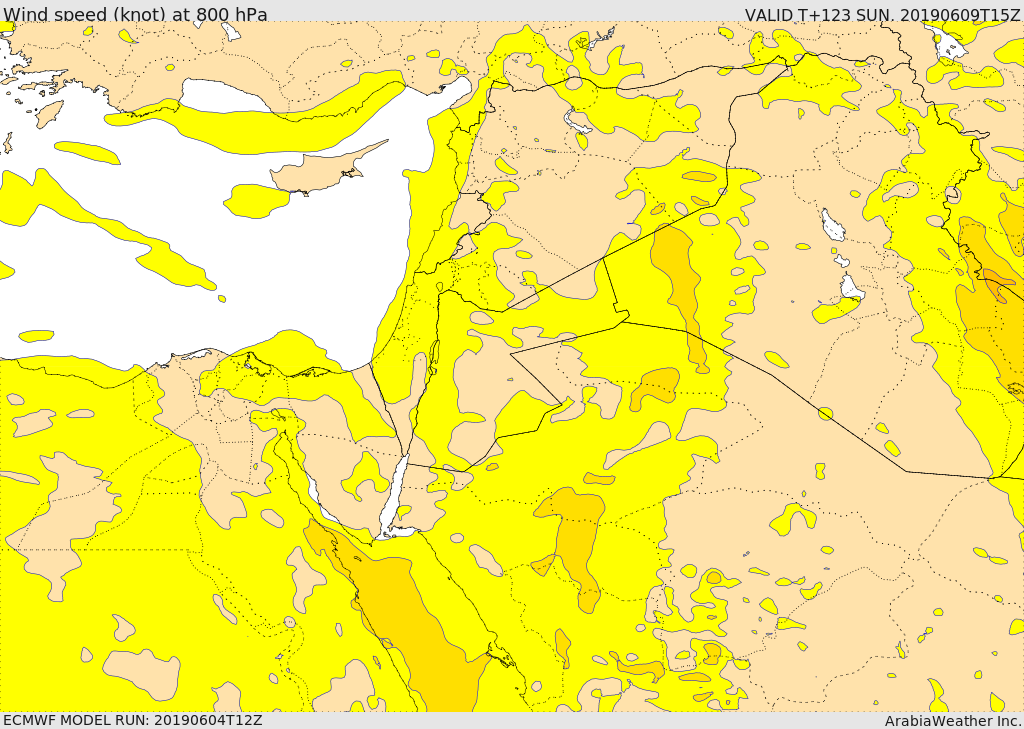Click the 'VALID T+123 SUN. 20190609T15Z' label
The height and width of the screenshot is (729, 1024).
(x=882, y=14)
